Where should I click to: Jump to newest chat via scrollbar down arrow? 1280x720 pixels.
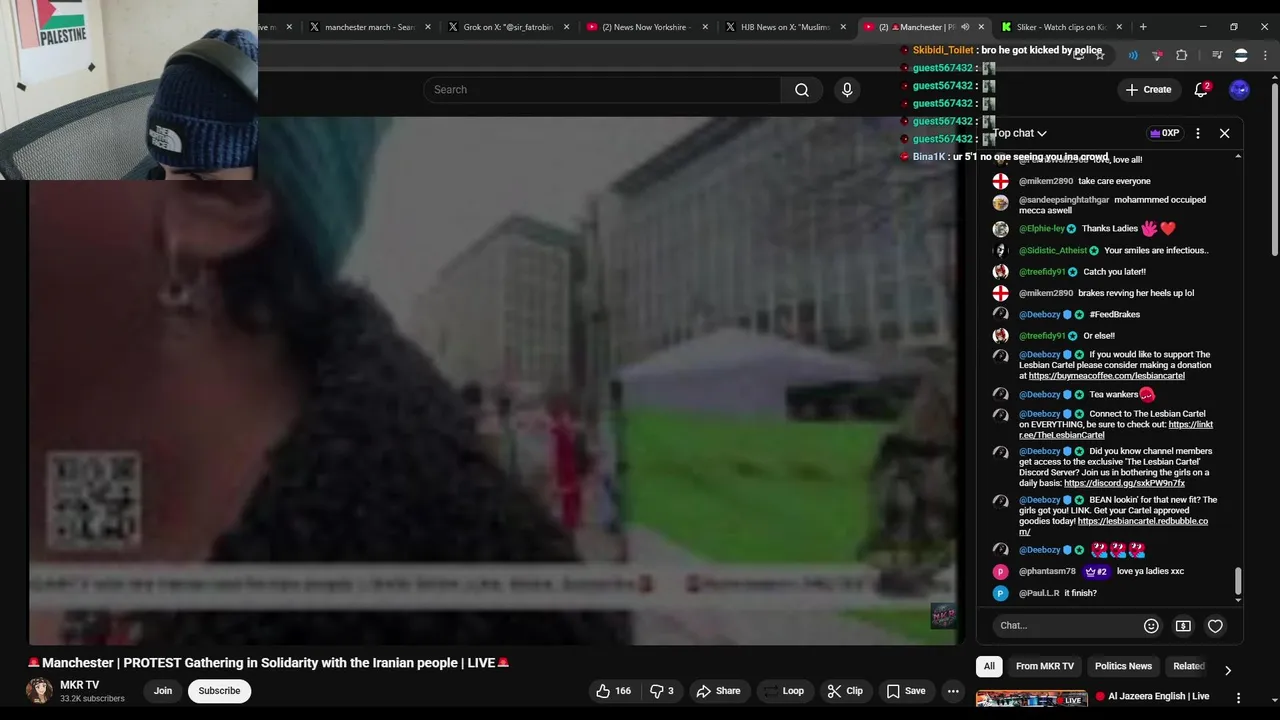(x=1238, y=599)
